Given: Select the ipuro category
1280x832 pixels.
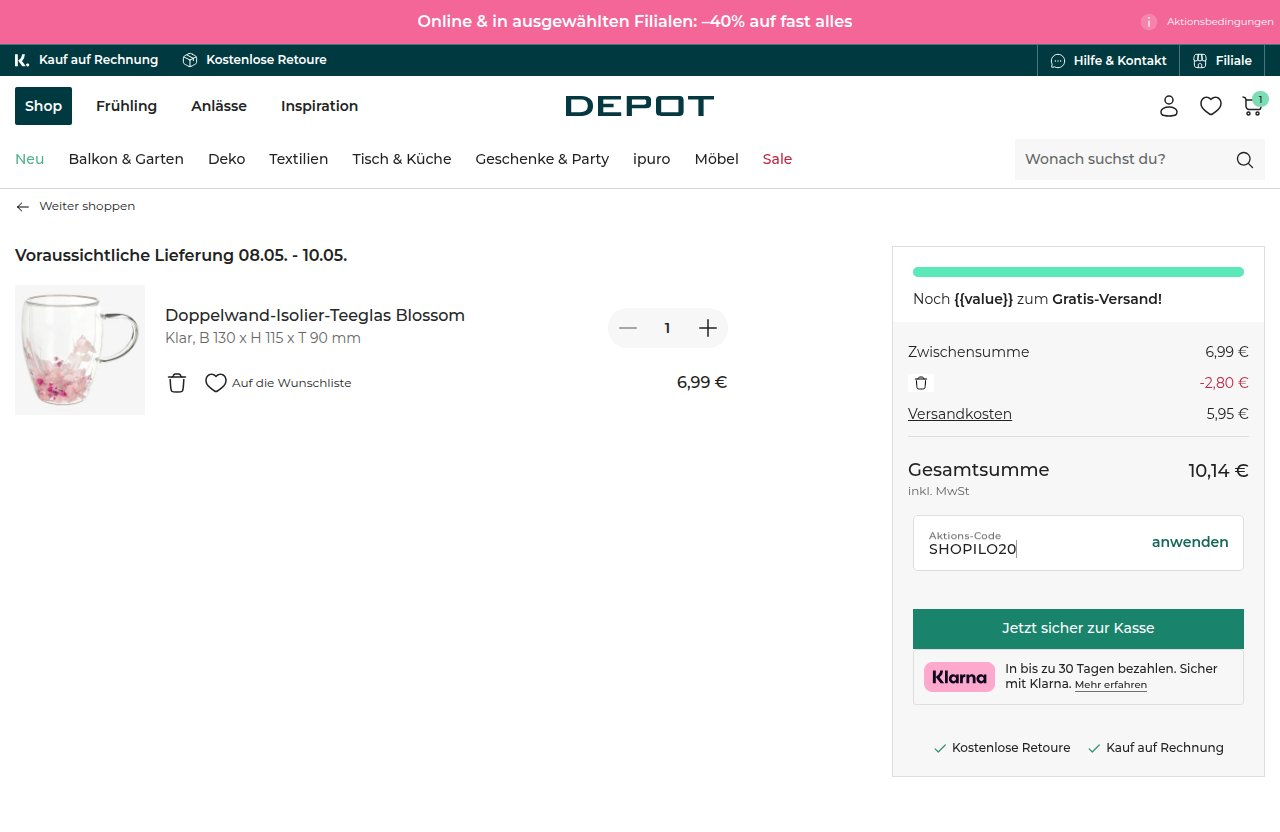Looking at the screenshot, I should pyautogui.click(x=652, y=159).
